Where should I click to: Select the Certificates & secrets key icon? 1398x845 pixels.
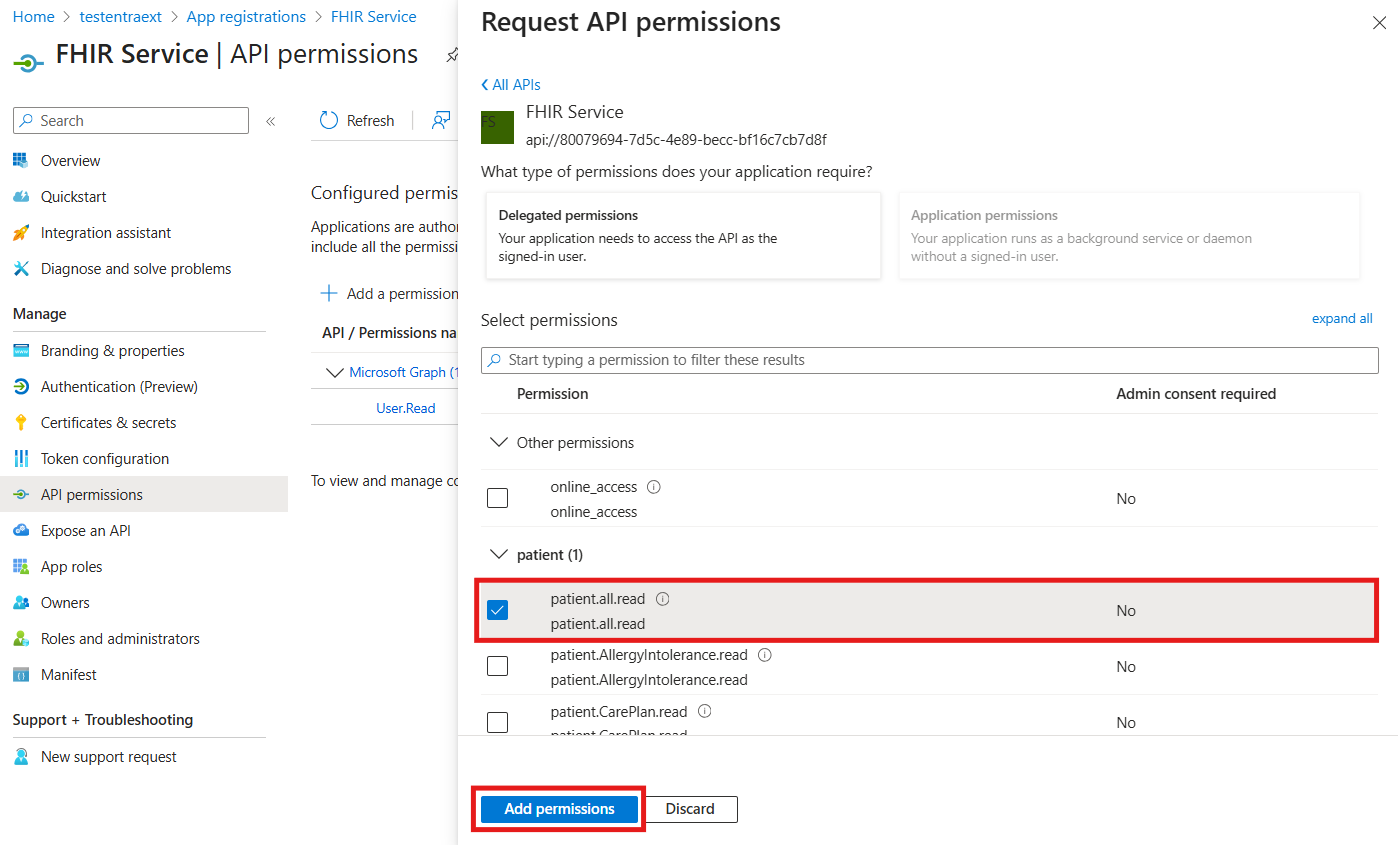coord(20,422)
